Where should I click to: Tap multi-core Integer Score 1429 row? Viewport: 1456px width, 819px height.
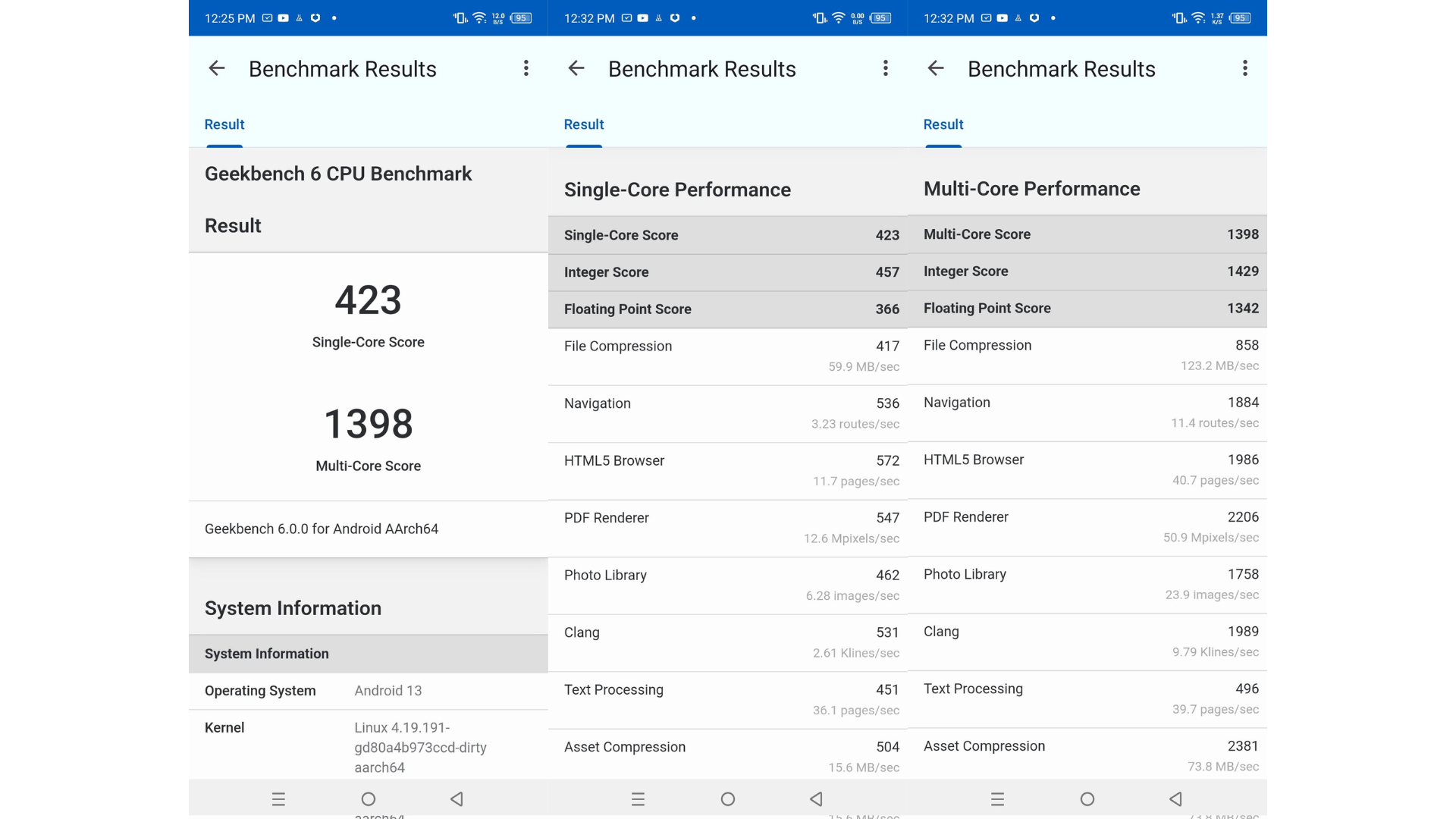pos(1087,271)
